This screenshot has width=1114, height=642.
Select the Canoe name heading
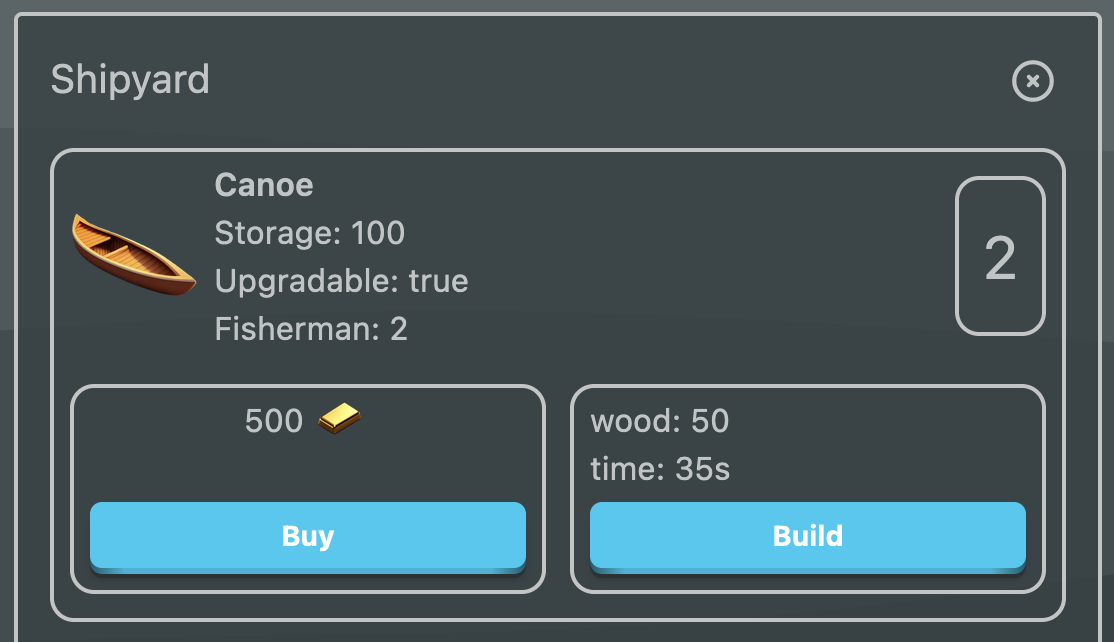pyautogui.click(x=264, y=185)
